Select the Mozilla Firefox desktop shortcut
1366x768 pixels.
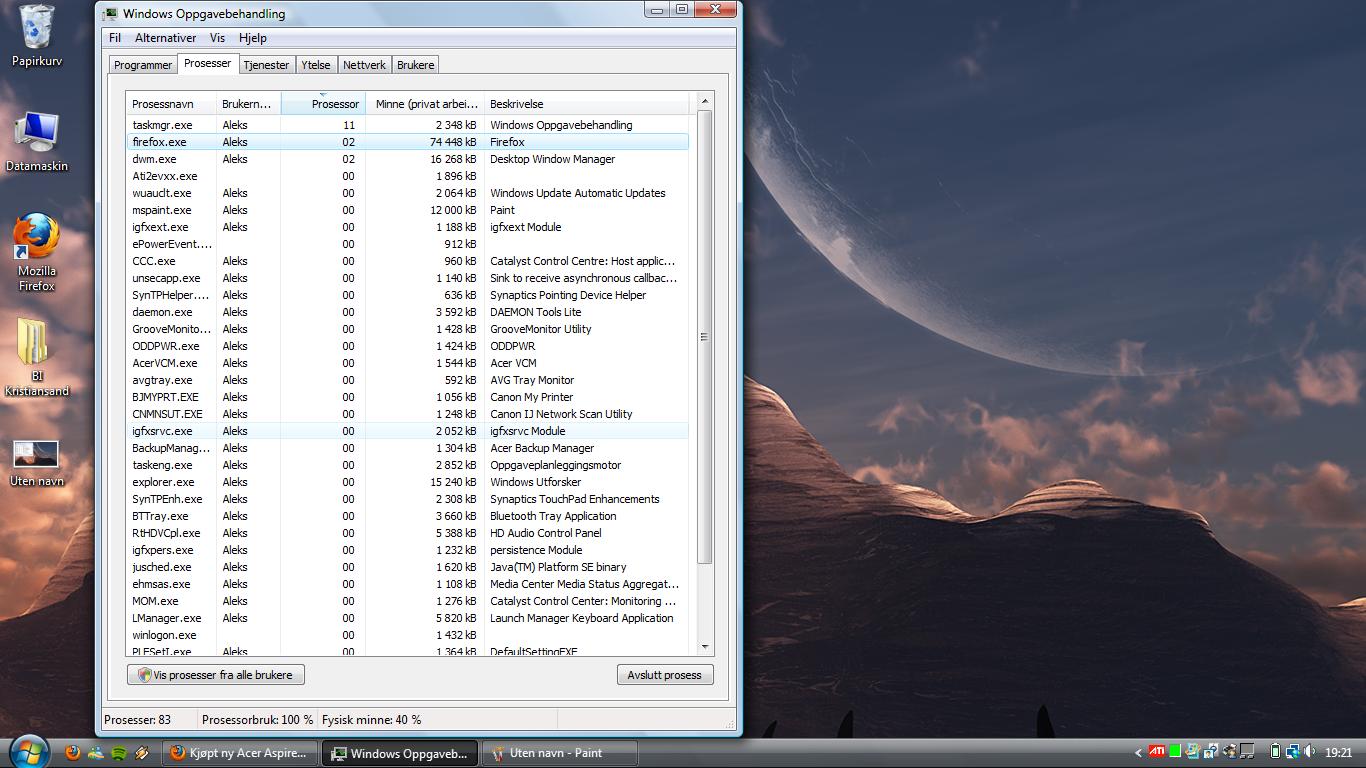[37, 252]
